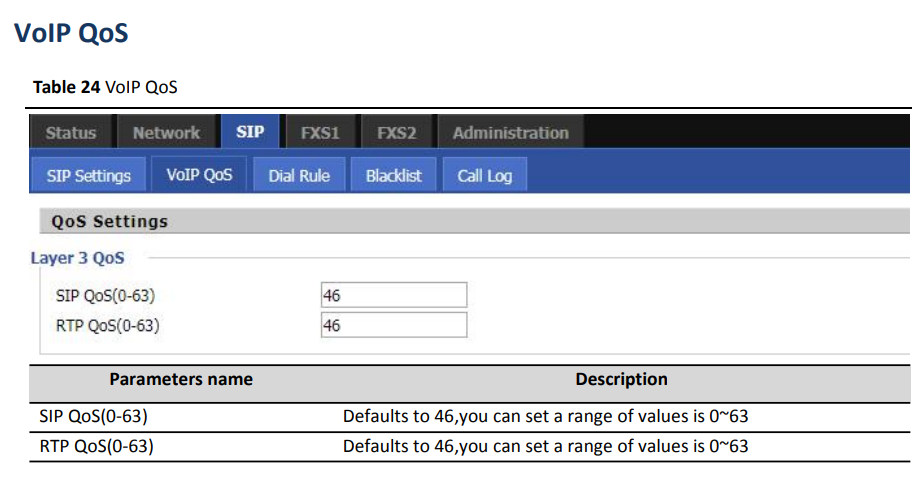Open the FXS2 tab
The image size is (915, 484).
pos(396,132)
